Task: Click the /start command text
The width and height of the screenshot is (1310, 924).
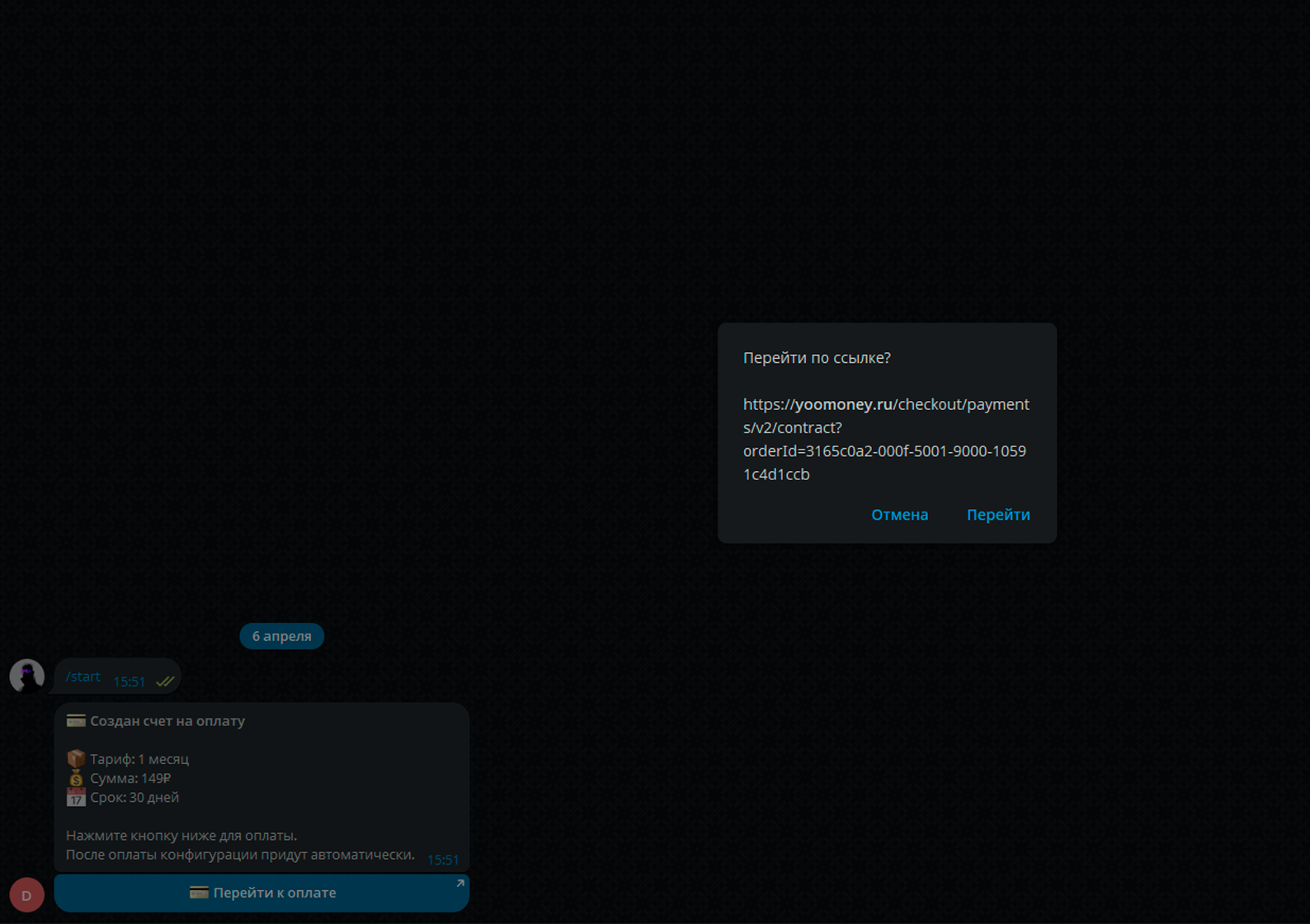Action: tap(83, 676)
